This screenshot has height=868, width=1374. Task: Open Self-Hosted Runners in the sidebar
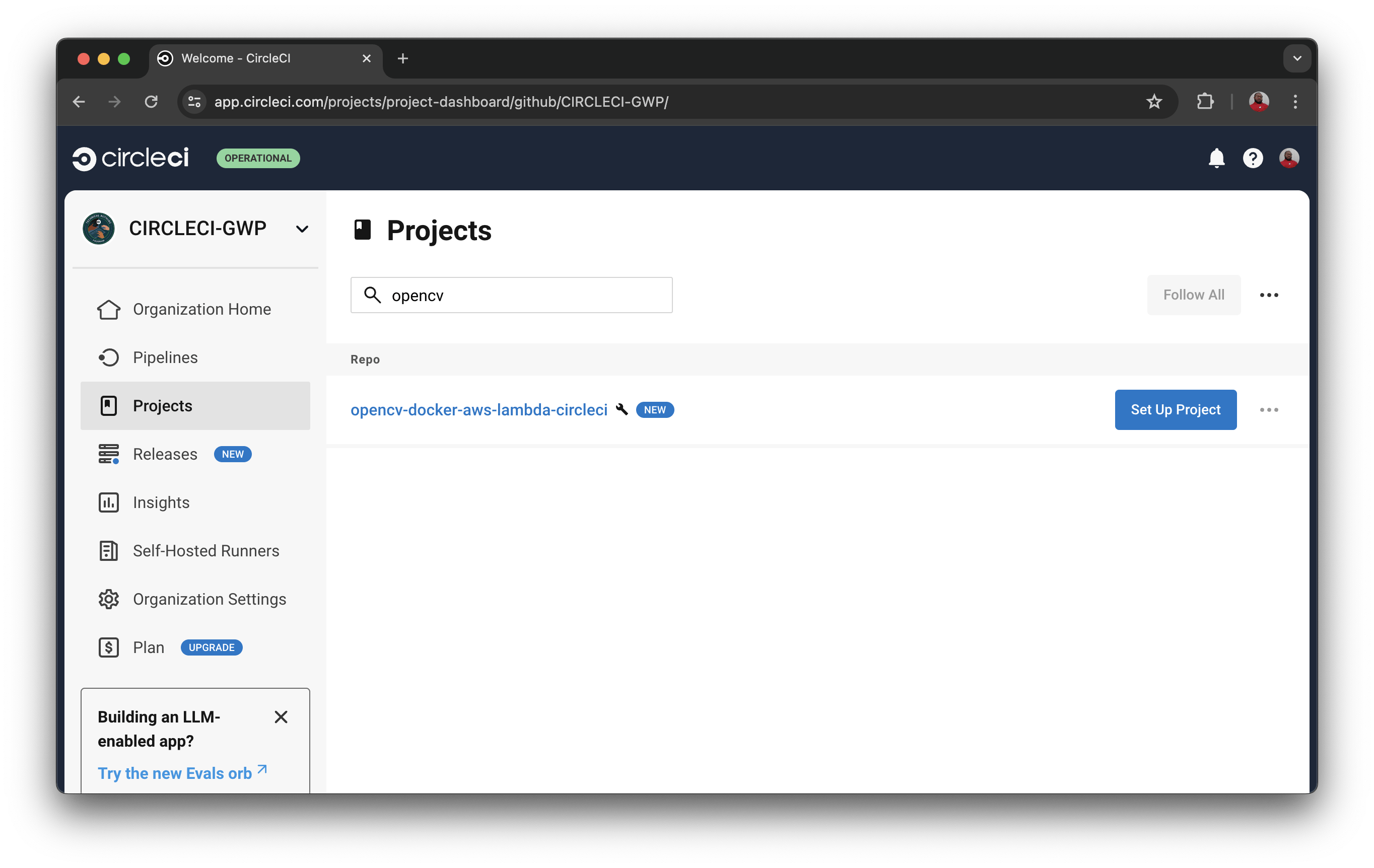point(205,550)
